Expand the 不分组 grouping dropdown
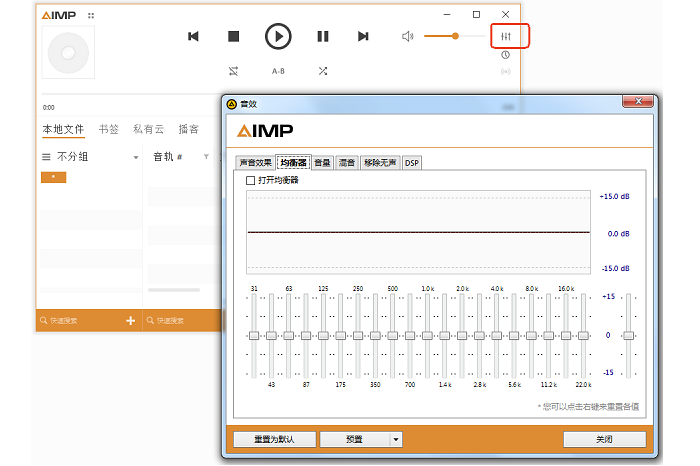The image size is (700, 466). point(136,158)
